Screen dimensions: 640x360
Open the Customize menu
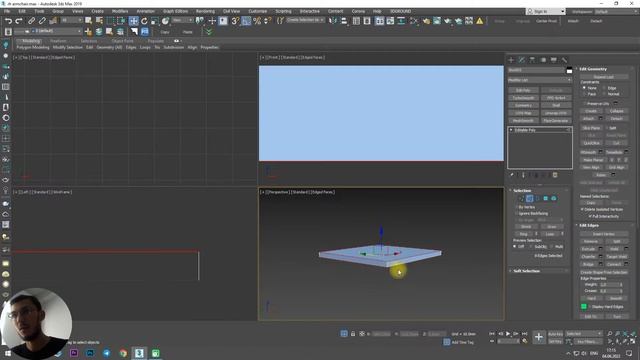click(x=258, y=11)
